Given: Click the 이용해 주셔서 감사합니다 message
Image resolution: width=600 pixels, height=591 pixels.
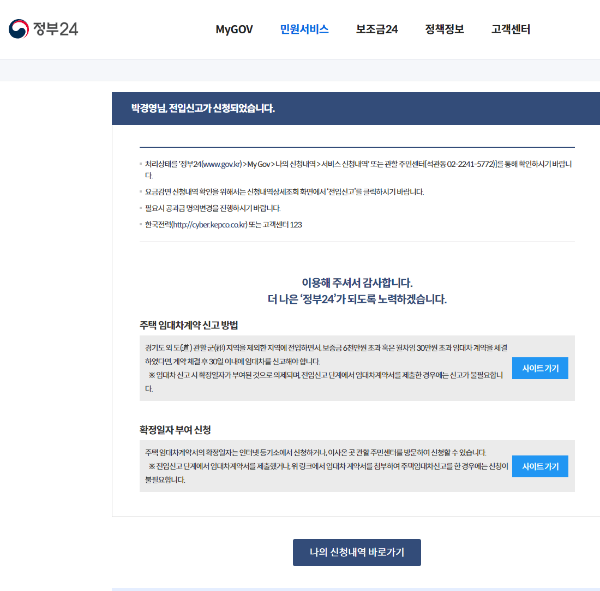Looking at the screenshot, I should click(357, 283).
